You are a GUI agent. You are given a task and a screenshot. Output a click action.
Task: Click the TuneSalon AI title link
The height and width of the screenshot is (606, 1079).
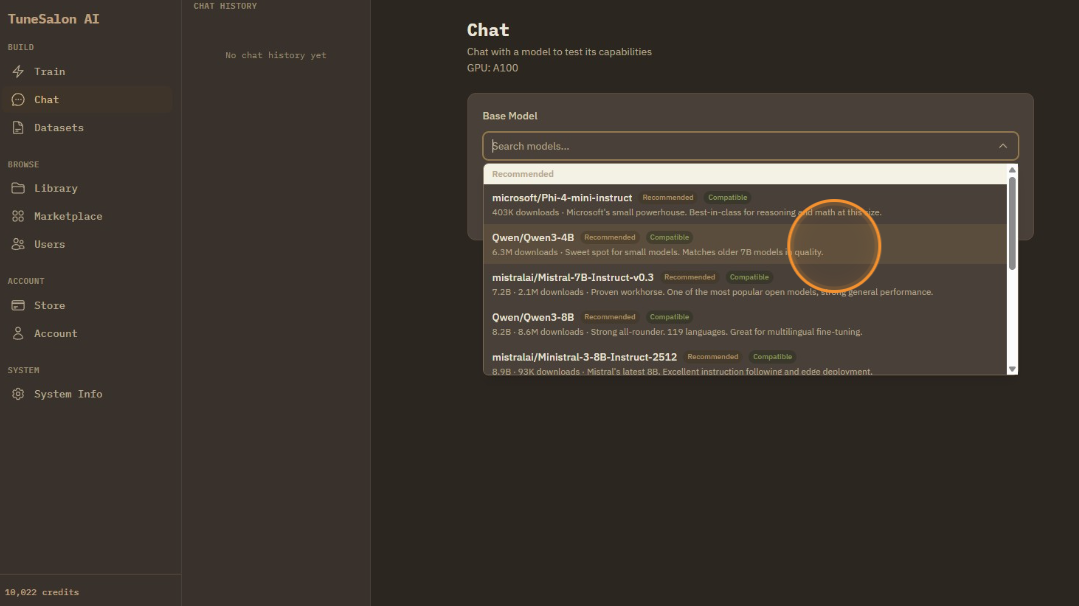53,18
